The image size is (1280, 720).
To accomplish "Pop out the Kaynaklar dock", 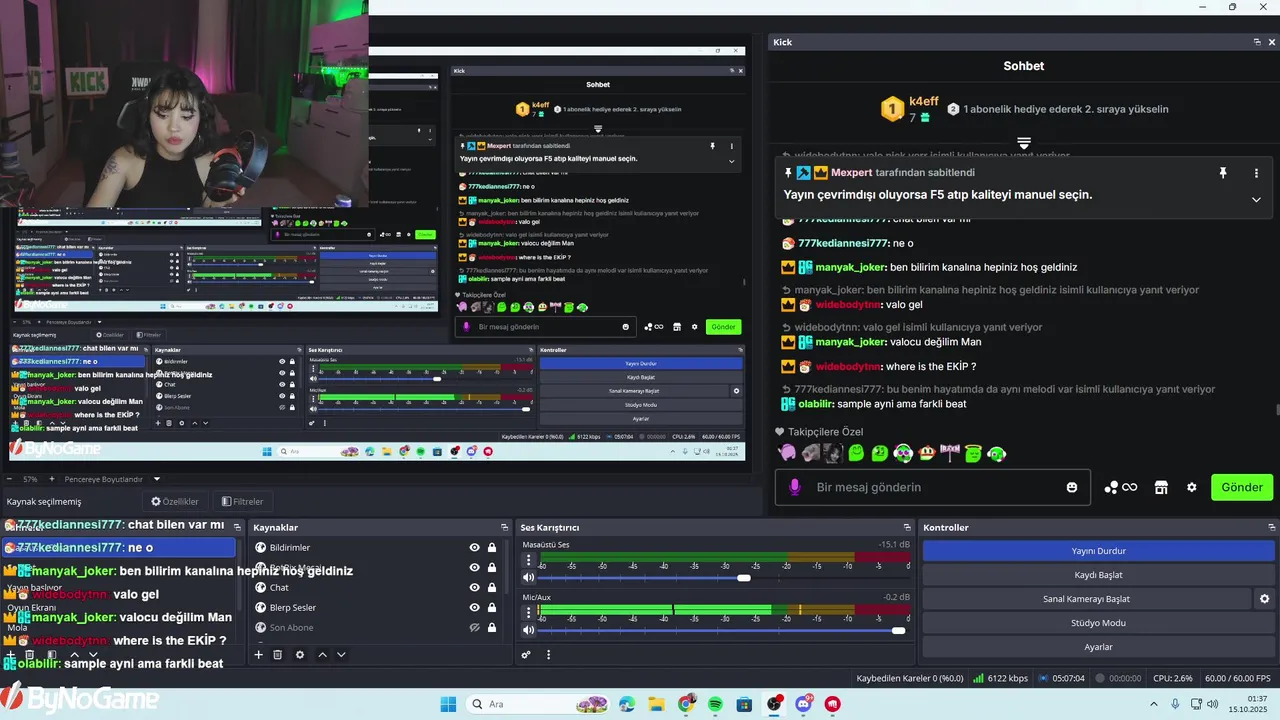I will 504,527.
